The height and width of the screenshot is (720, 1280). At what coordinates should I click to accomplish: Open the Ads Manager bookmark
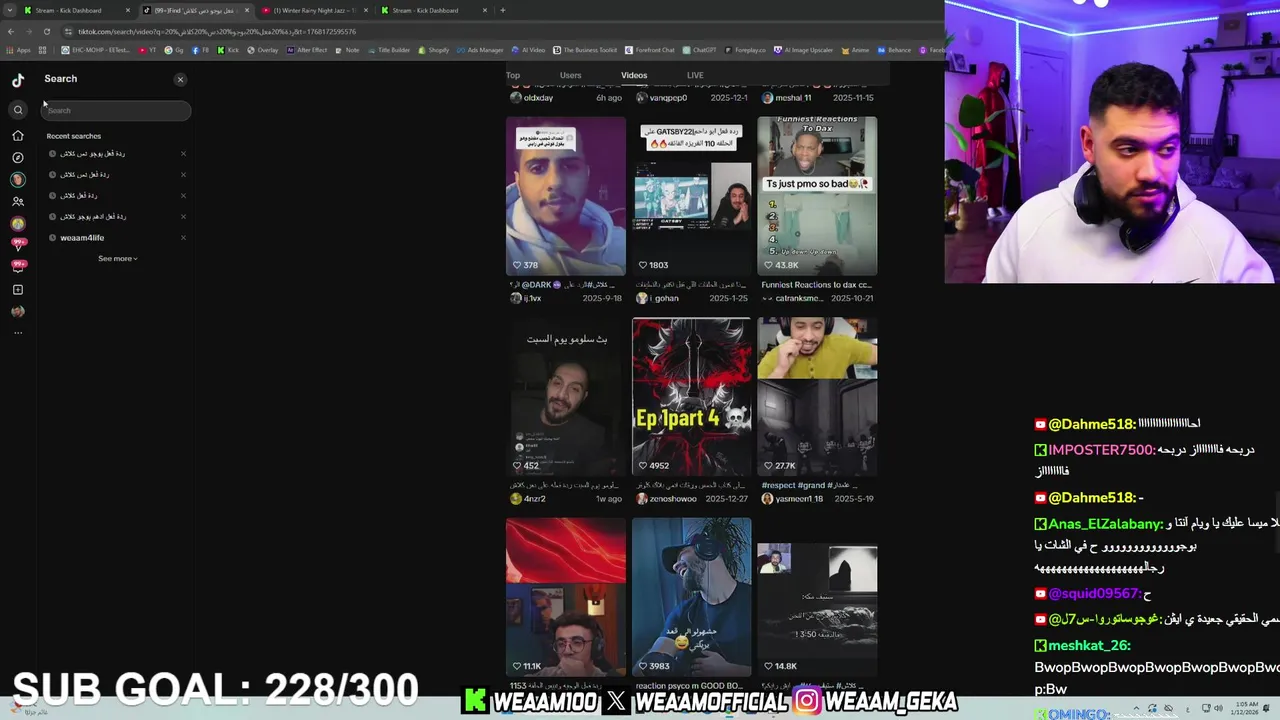point(481,50)
